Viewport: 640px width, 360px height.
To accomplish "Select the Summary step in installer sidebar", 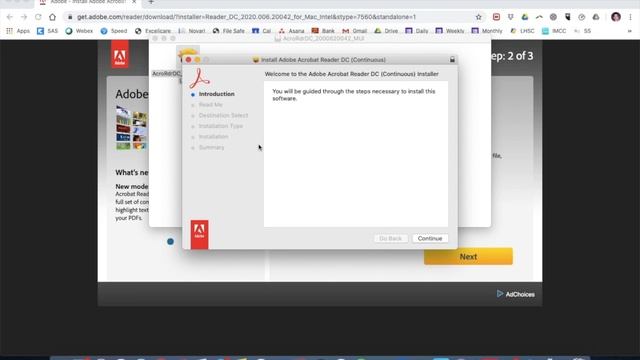I will (211, 147).
